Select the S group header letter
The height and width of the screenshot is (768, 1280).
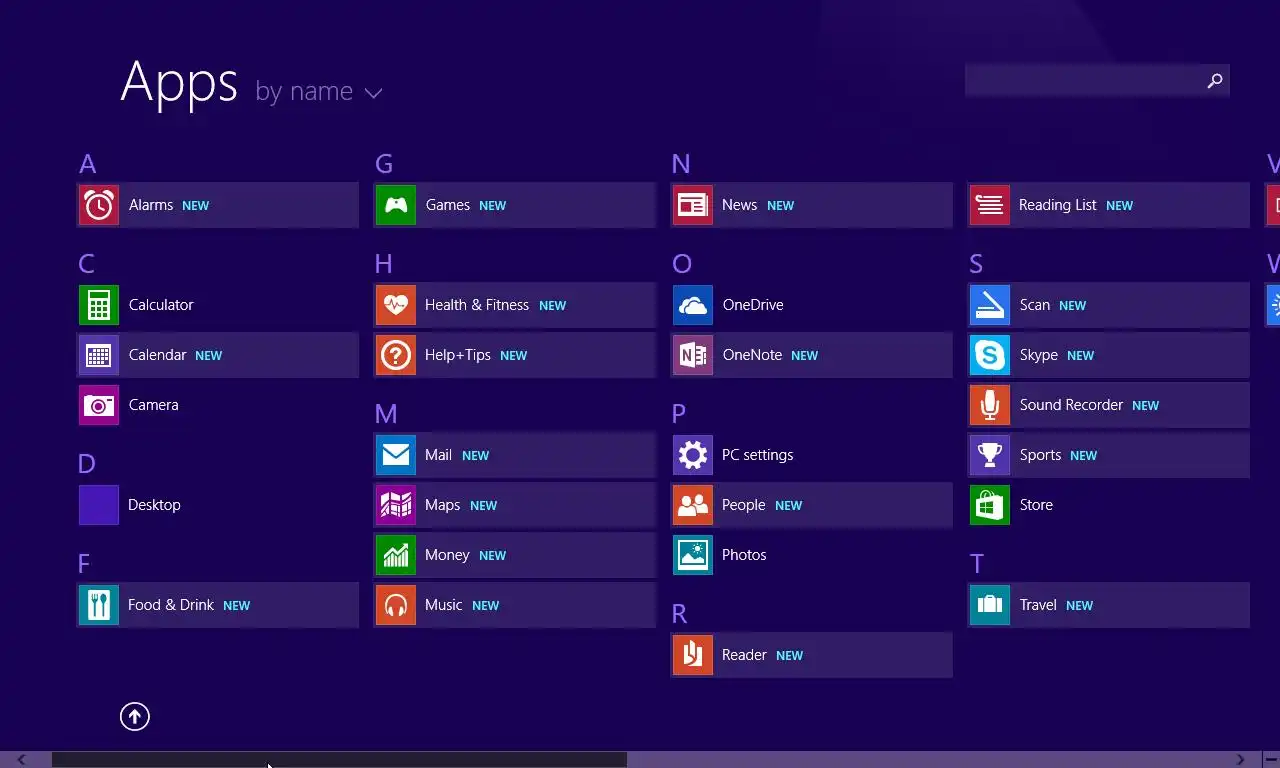pos(976,264)
